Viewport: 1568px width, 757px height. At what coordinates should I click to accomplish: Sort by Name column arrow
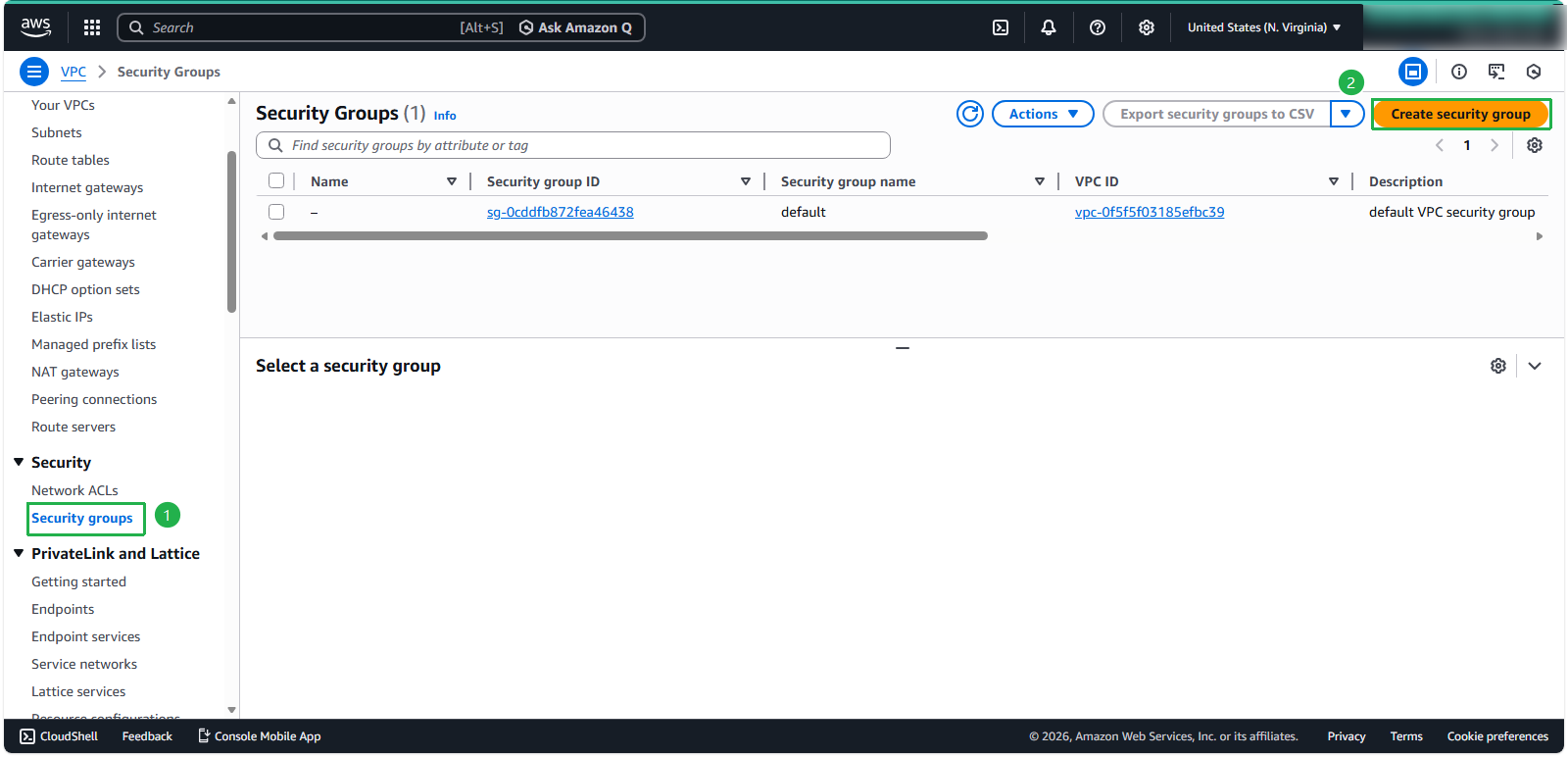(x=452, y=181)
